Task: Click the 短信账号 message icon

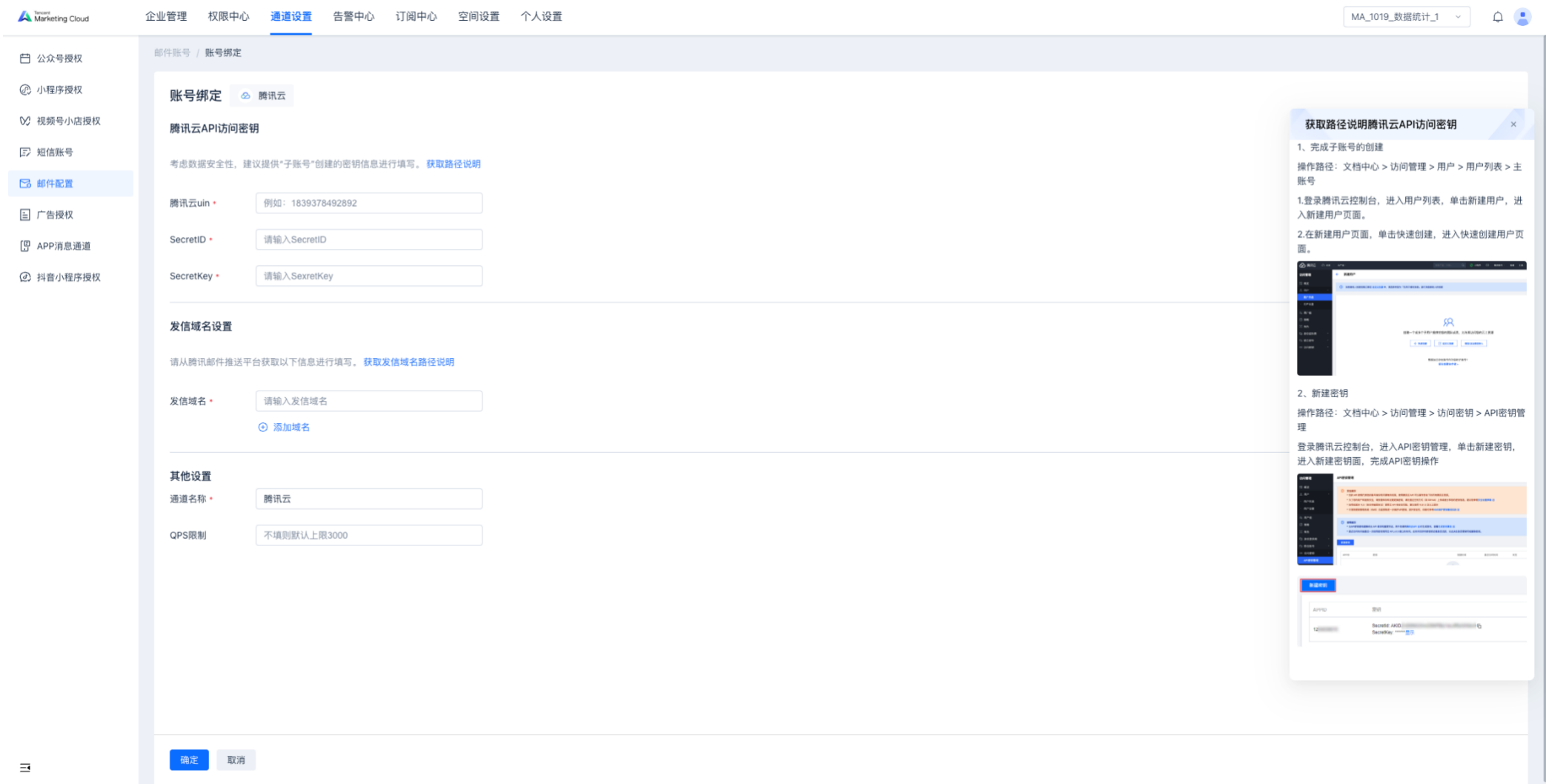Action: pyautogui.click(x=25, y=152)
